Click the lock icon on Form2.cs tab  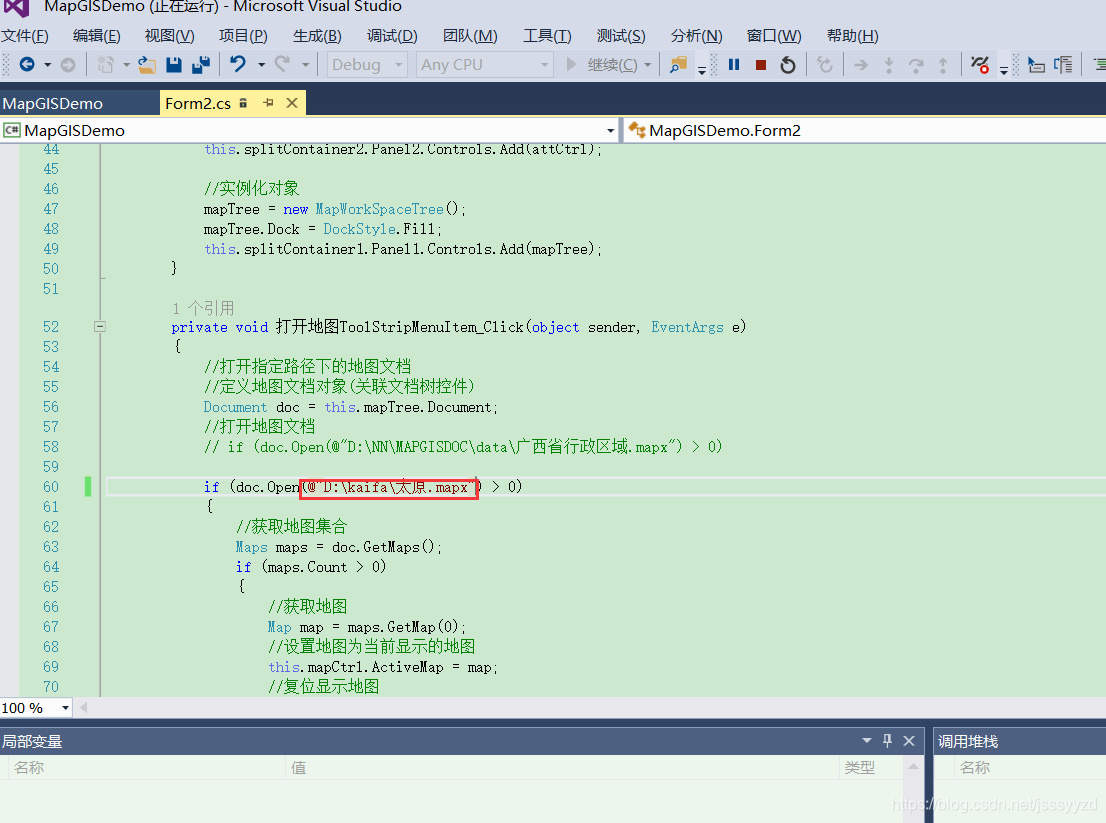pyautogui.click(x=243, y=103)
